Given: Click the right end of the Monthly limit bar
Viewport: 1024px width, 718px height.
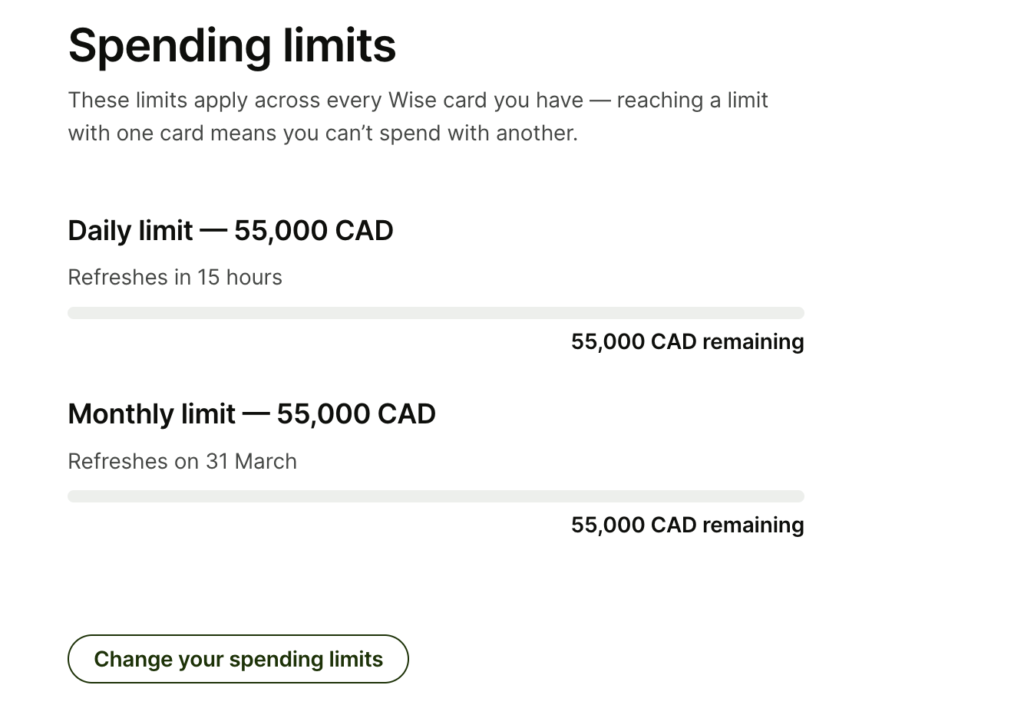Looking at the screenshot, I should 799,497.
